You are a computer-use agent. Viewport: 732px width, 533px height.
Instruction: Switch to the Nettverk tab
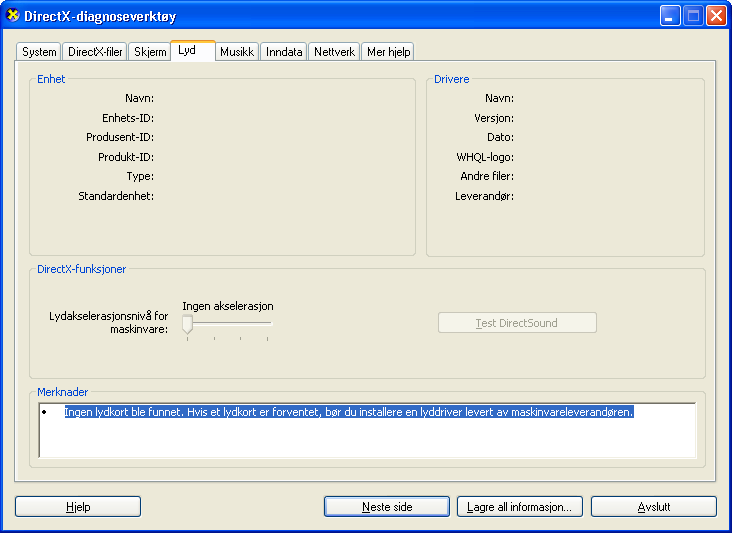[x=334, y=52]
